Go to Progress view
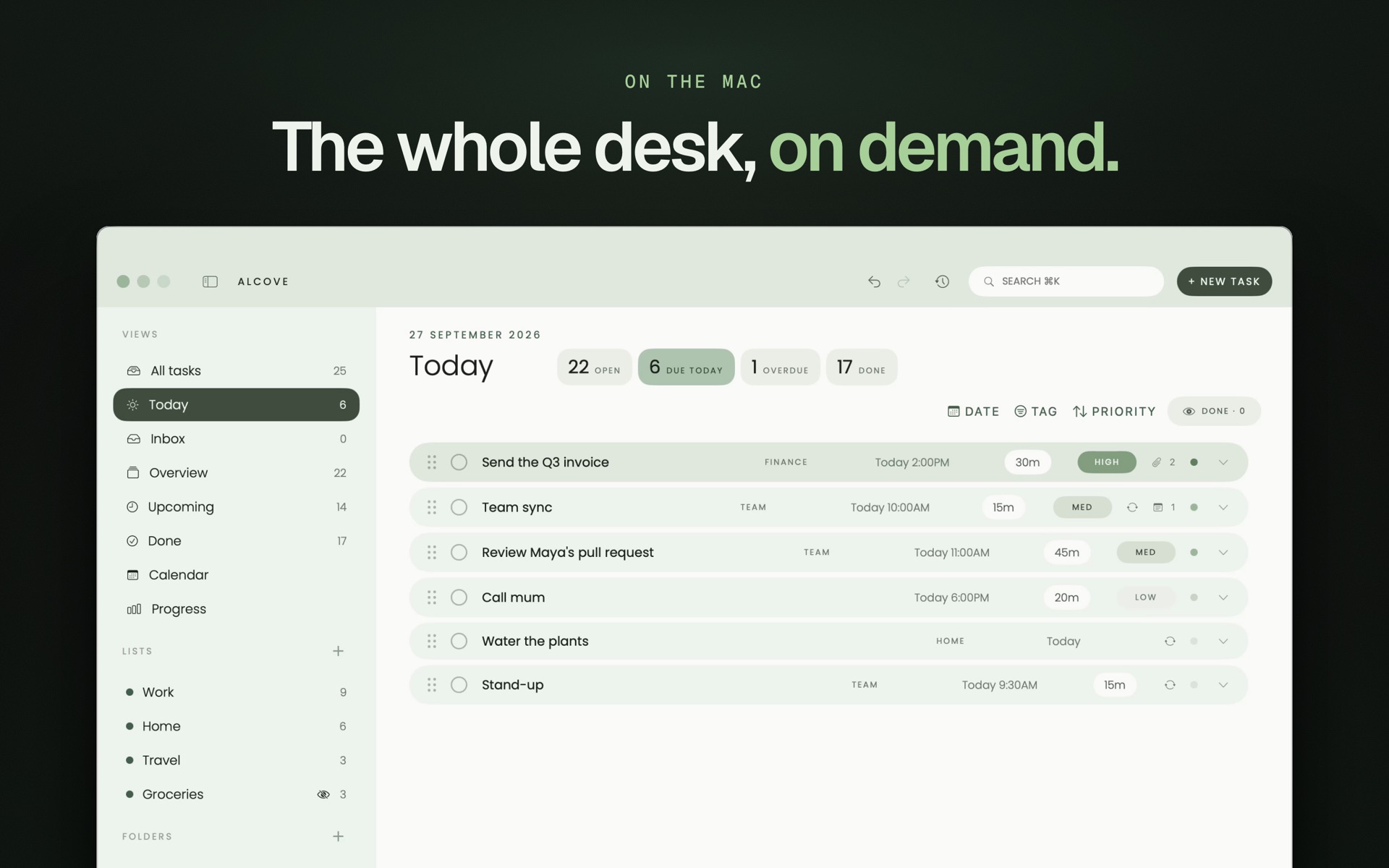Viewport: 1389px width, 868px height. tap(236, 609)
